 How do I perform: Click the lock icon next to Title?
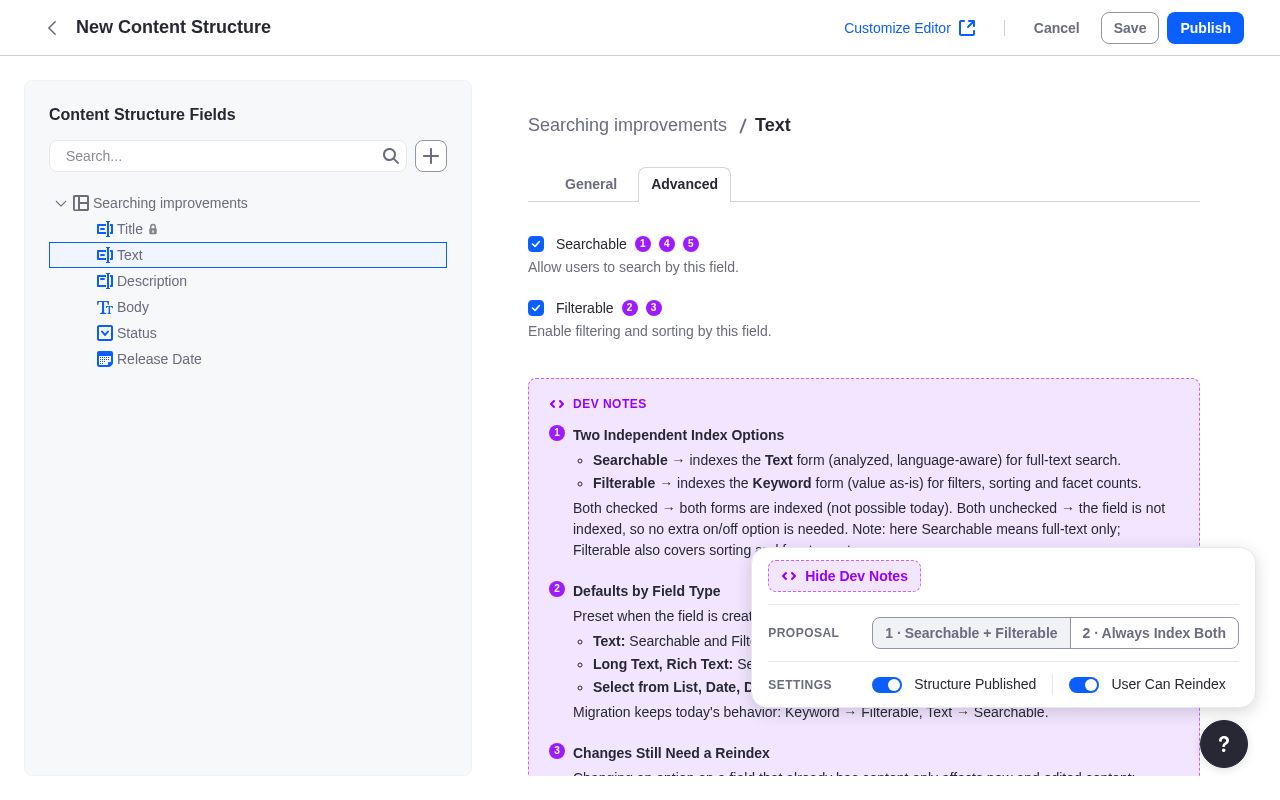[153, 229]
